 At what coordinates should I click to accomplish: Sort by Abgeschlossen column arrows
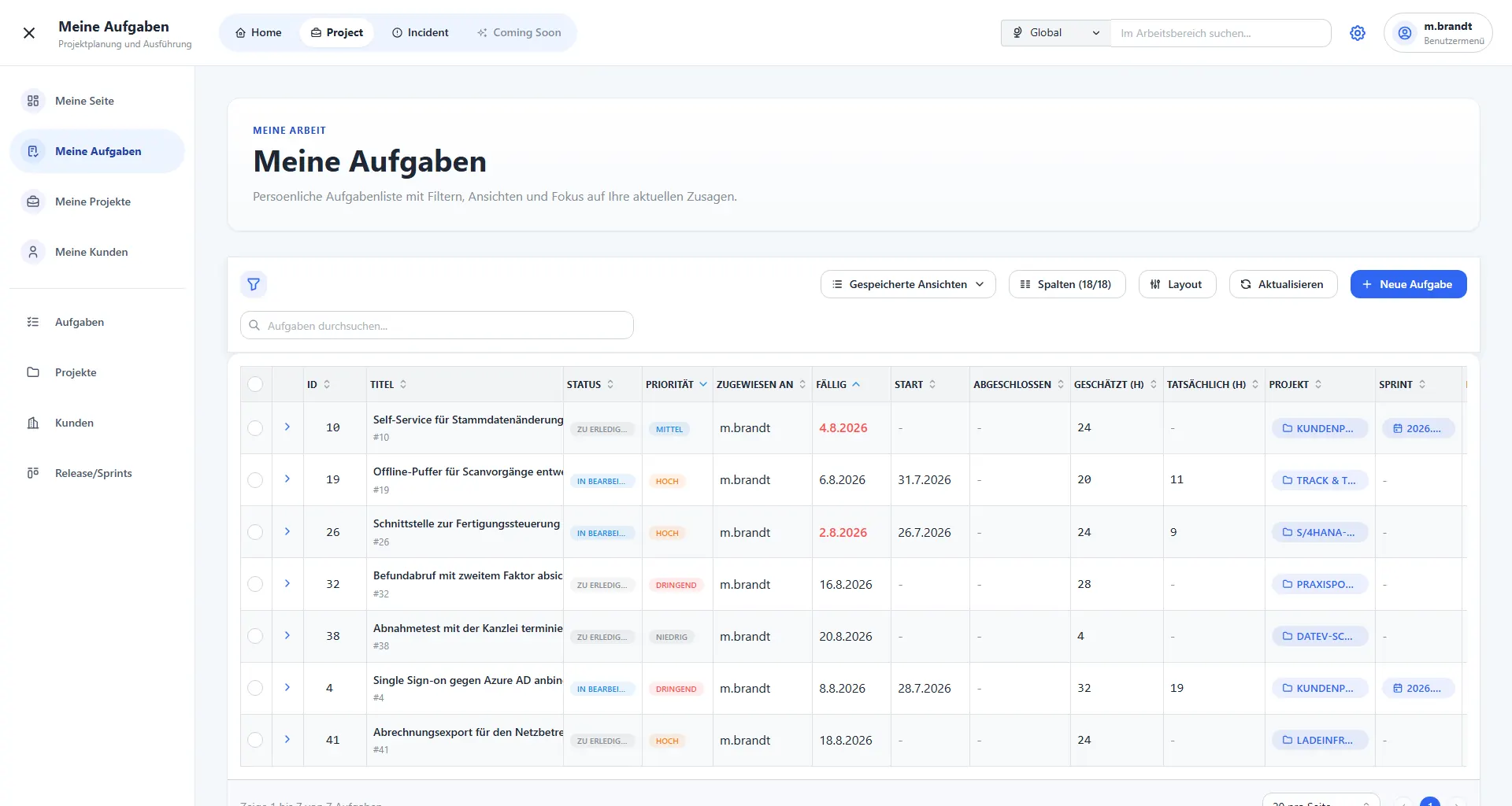tap(1061, 384)
